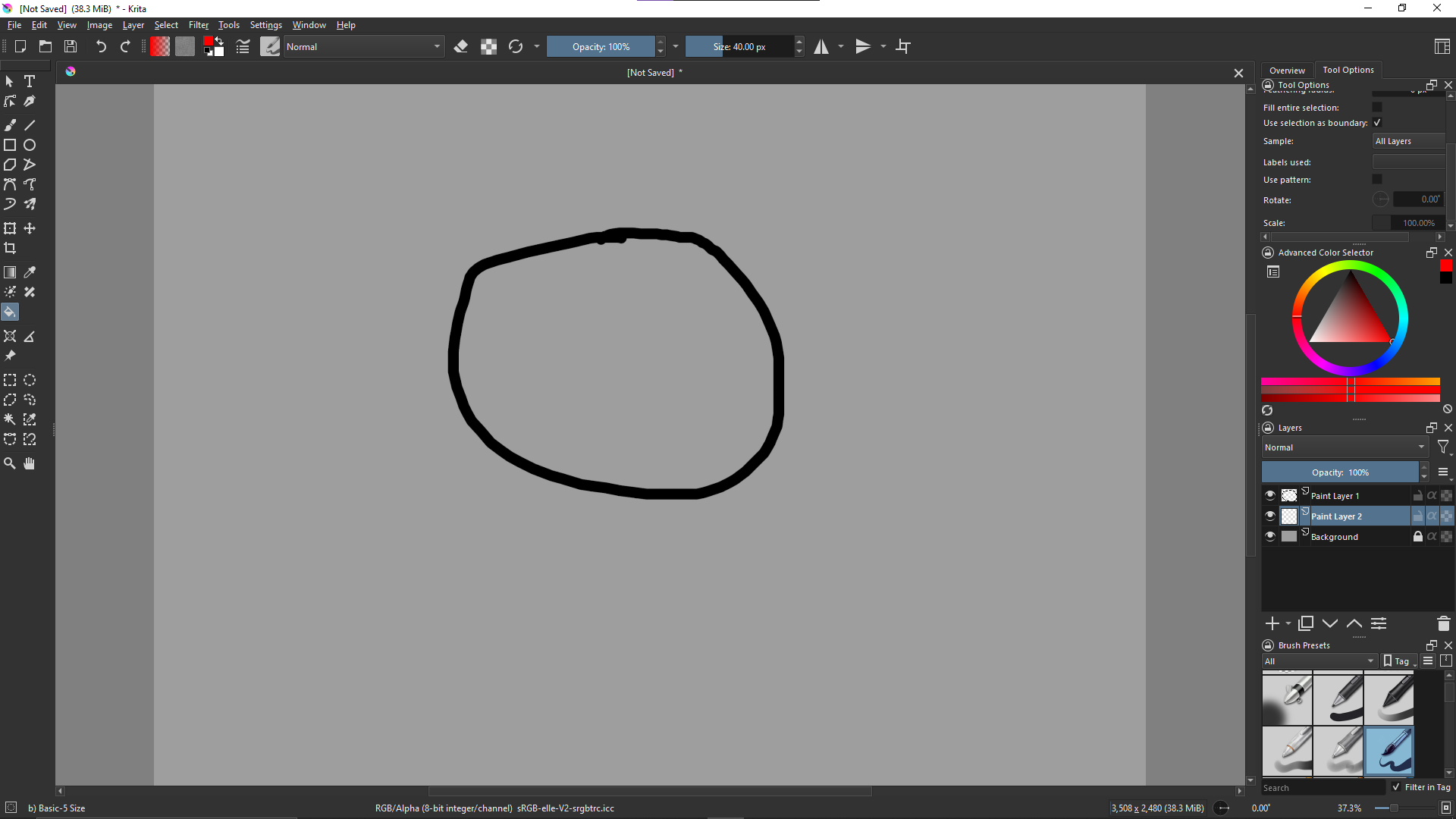Image resolution: width=1456 pixels, height=819 pixels.
Task: Select the Contiguous Selection magic wand tool
Action: (x=10, y=419)
